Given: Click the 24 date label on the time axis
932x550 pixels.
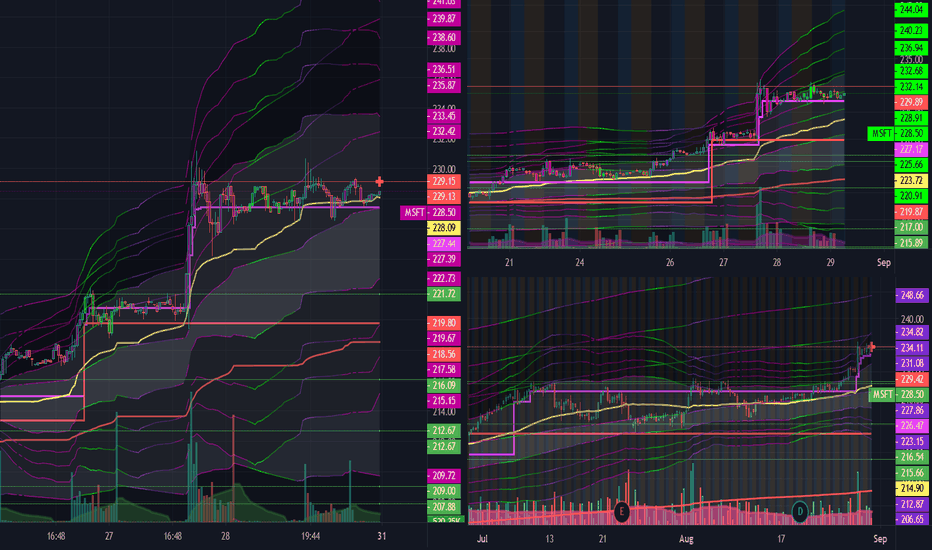Looking at the screenshot, I should tap(580, 262).
